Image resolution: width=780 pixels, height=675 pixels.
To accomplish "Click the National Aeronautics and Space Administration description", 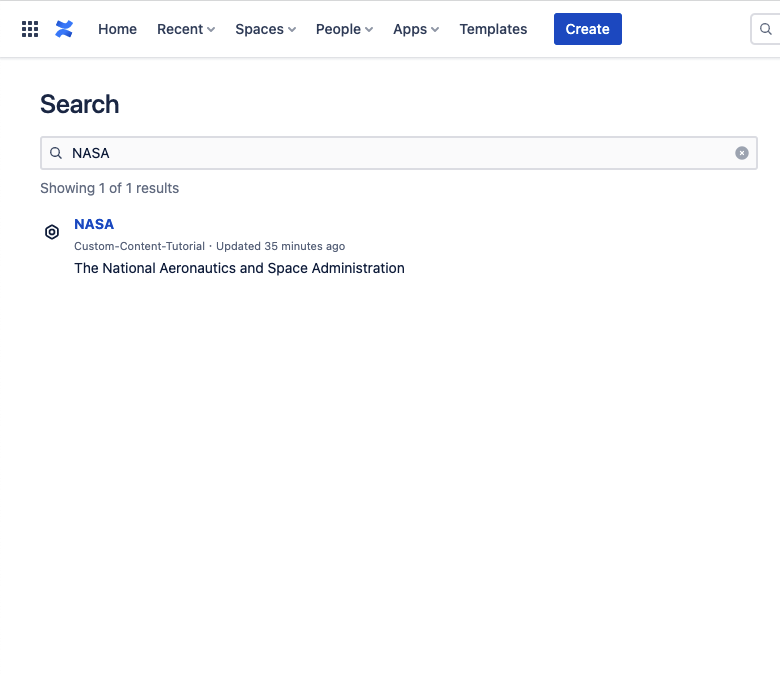I will tap(239, 268).
